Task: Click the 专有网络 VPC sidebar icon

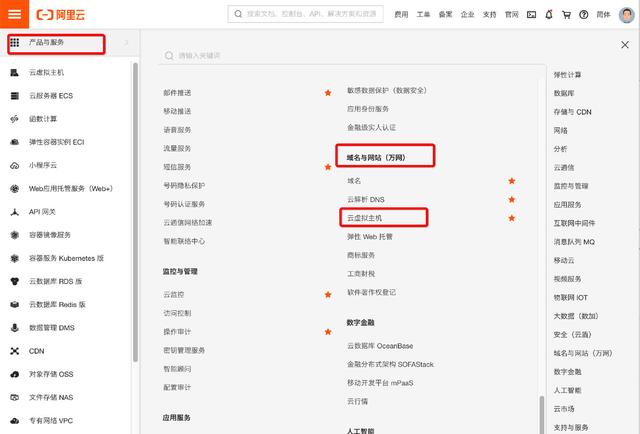Action: [15, 421]
